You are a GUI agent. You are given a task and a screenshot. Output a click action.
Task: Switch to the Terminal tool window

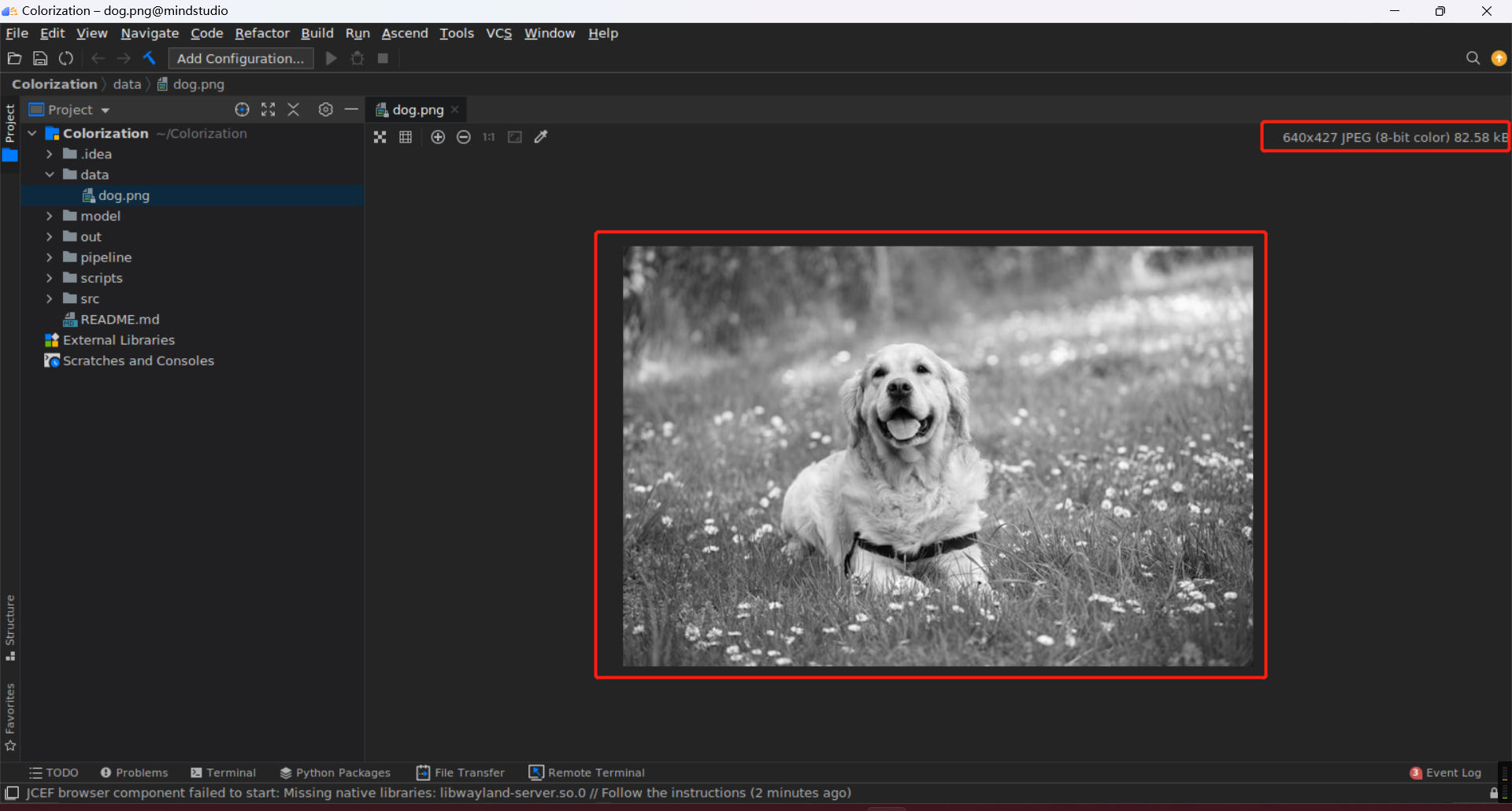pyautogui.click(x=224, y=772)
